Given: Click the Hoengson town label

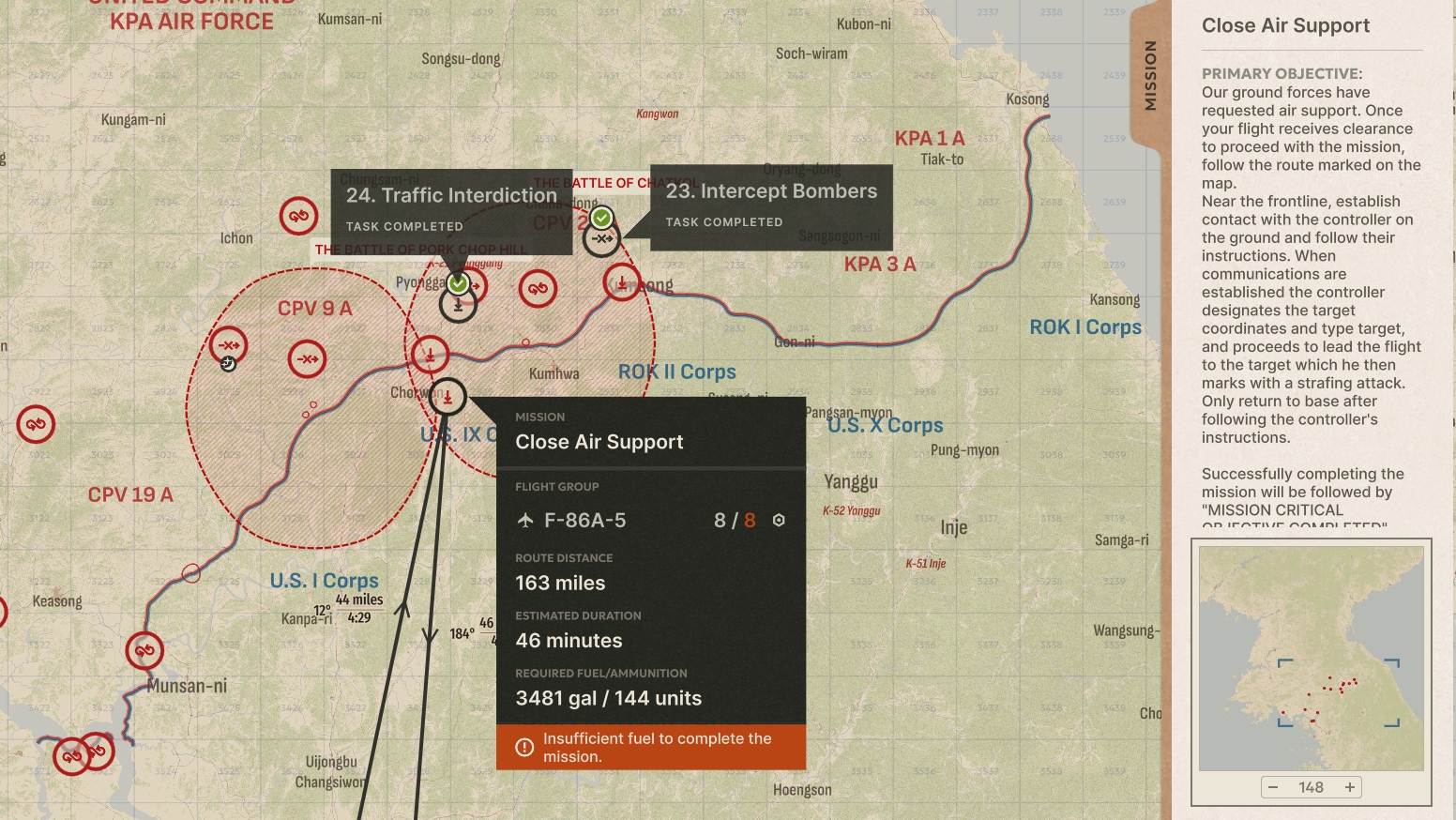Looking at the screenshot, I should click(802, 790).
